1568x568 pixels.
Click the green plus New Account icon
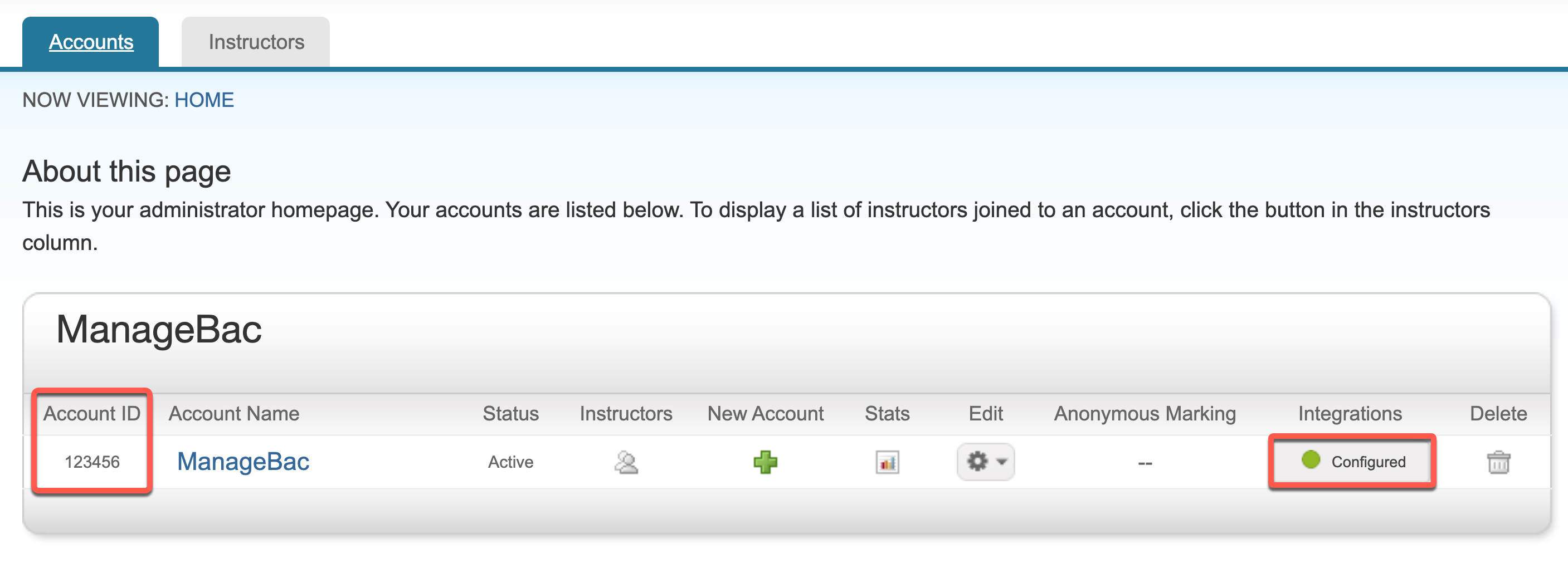(x=765, y=462)
